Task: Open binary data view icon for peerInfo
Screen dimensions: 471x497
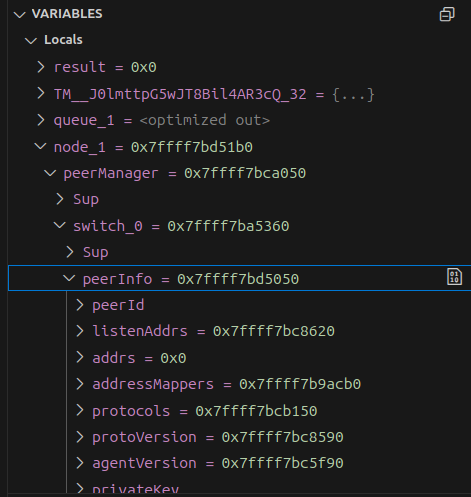Action: (454, 277)
